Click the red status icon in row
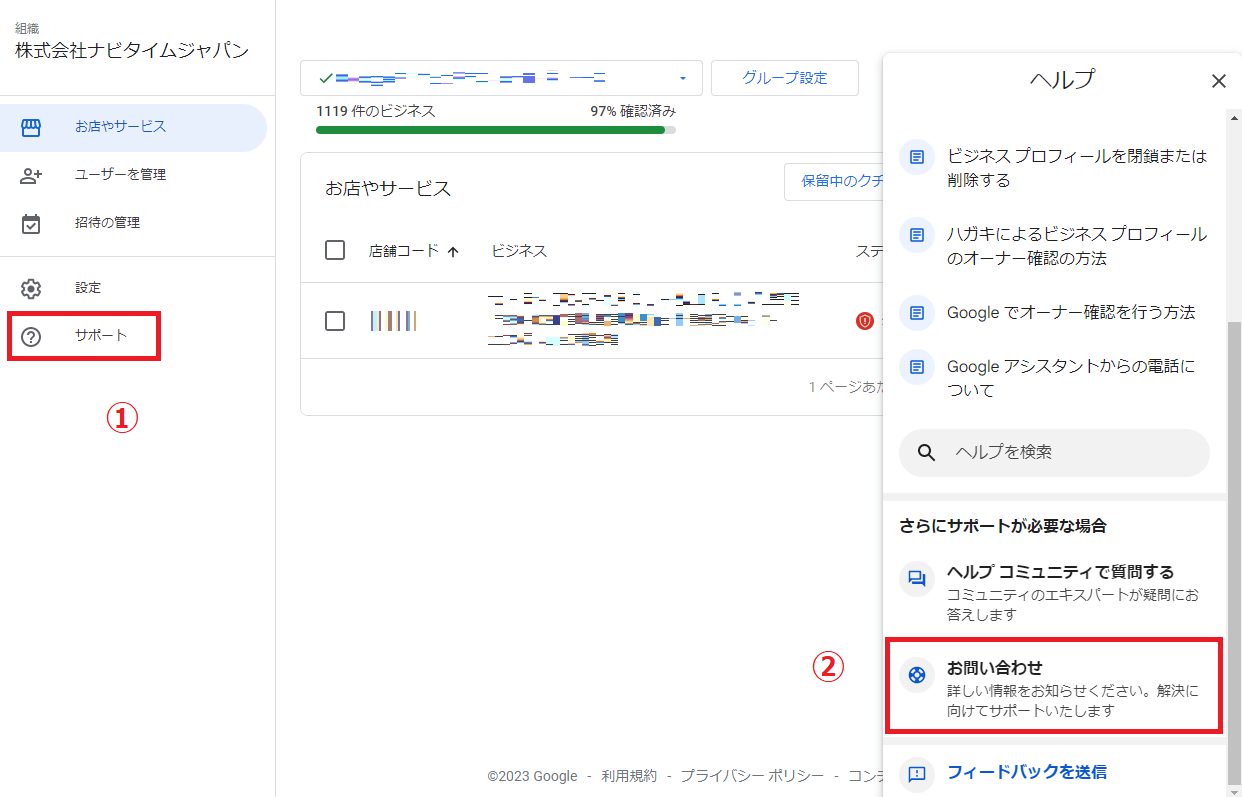Viewport: 1242px width, 797px height. point(865,321)
